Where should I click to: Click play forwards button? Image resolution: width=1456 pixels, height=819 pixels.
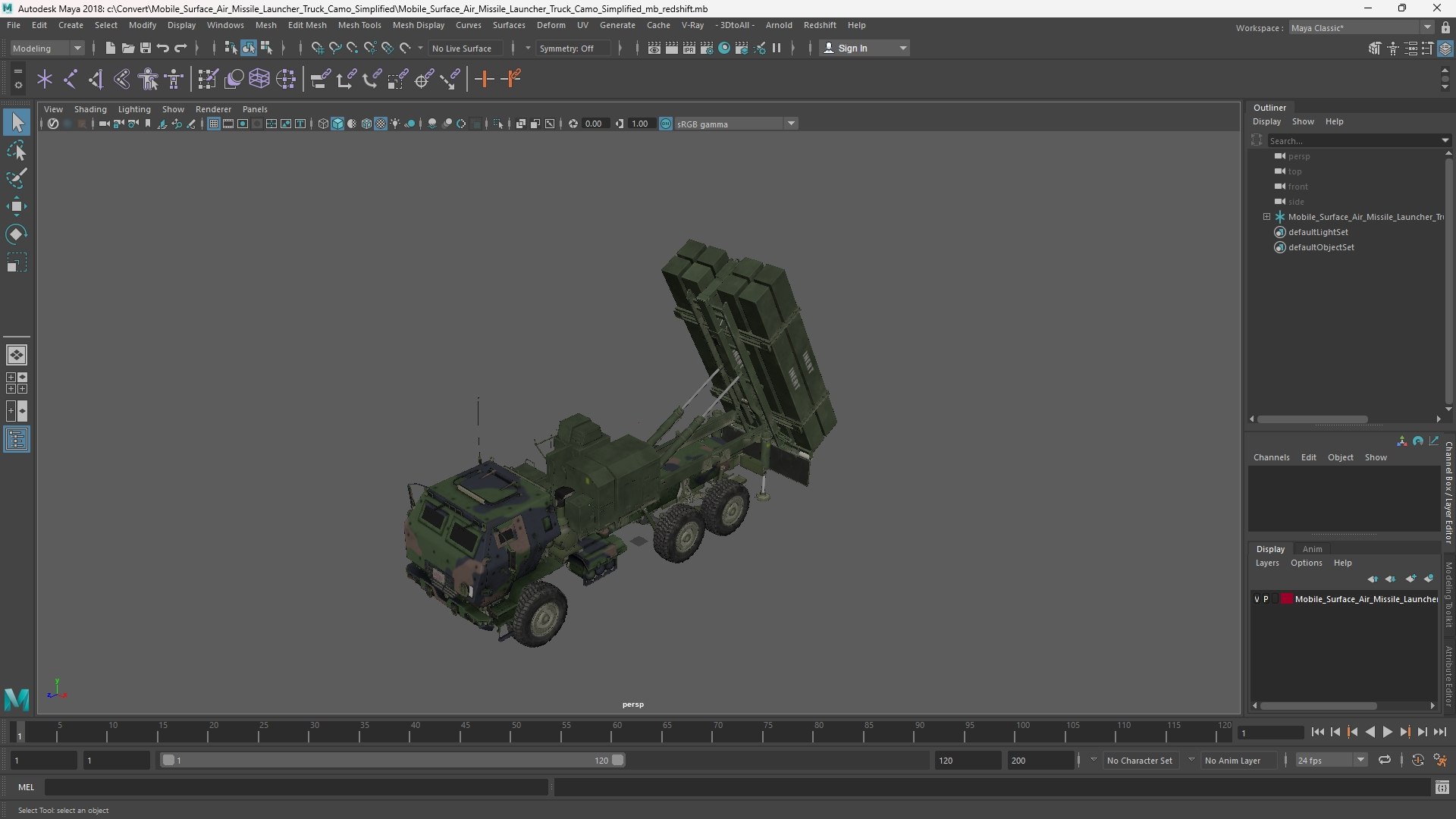(x=1387, y=732)
